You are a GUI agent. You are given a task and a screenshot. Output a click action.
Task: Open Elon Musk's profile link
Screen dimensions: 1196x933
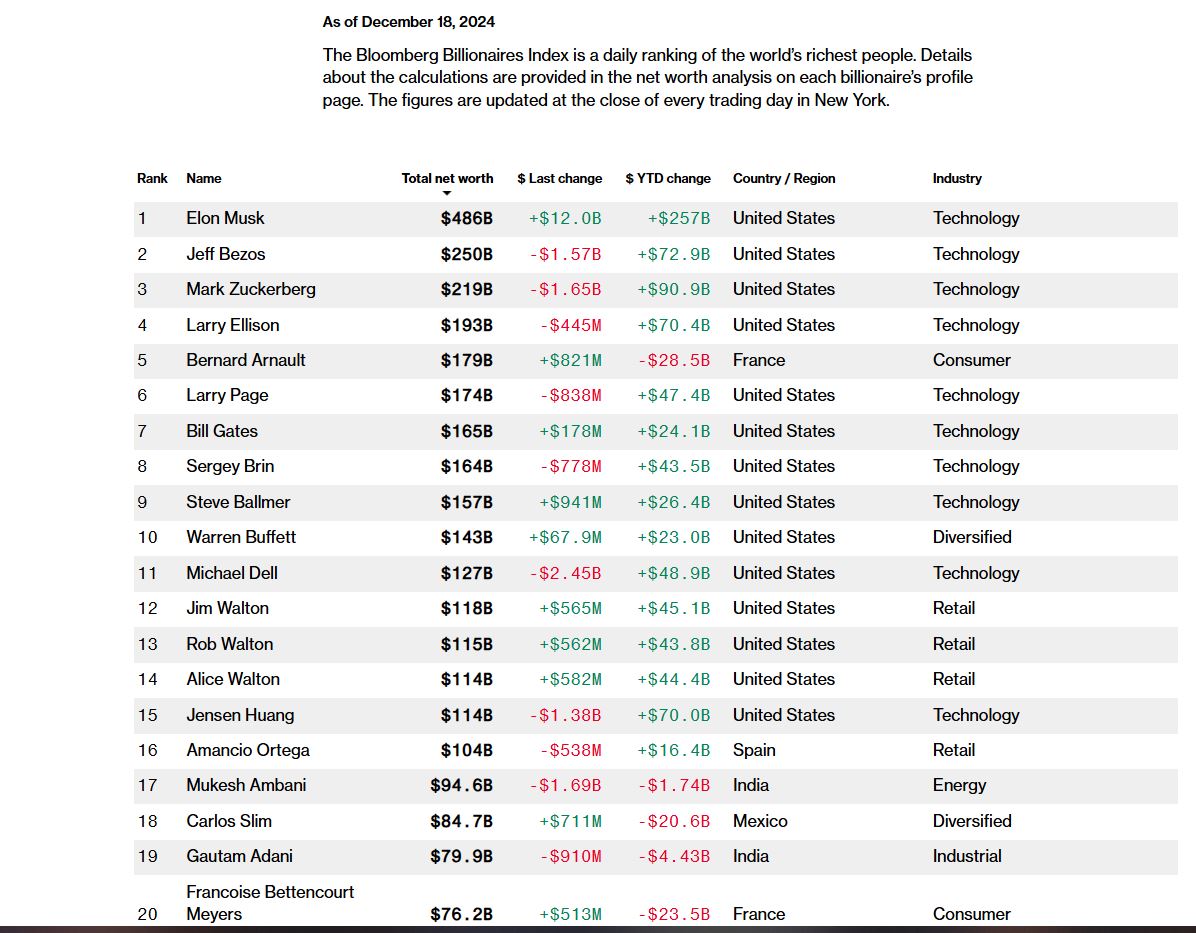click(225, 218)
